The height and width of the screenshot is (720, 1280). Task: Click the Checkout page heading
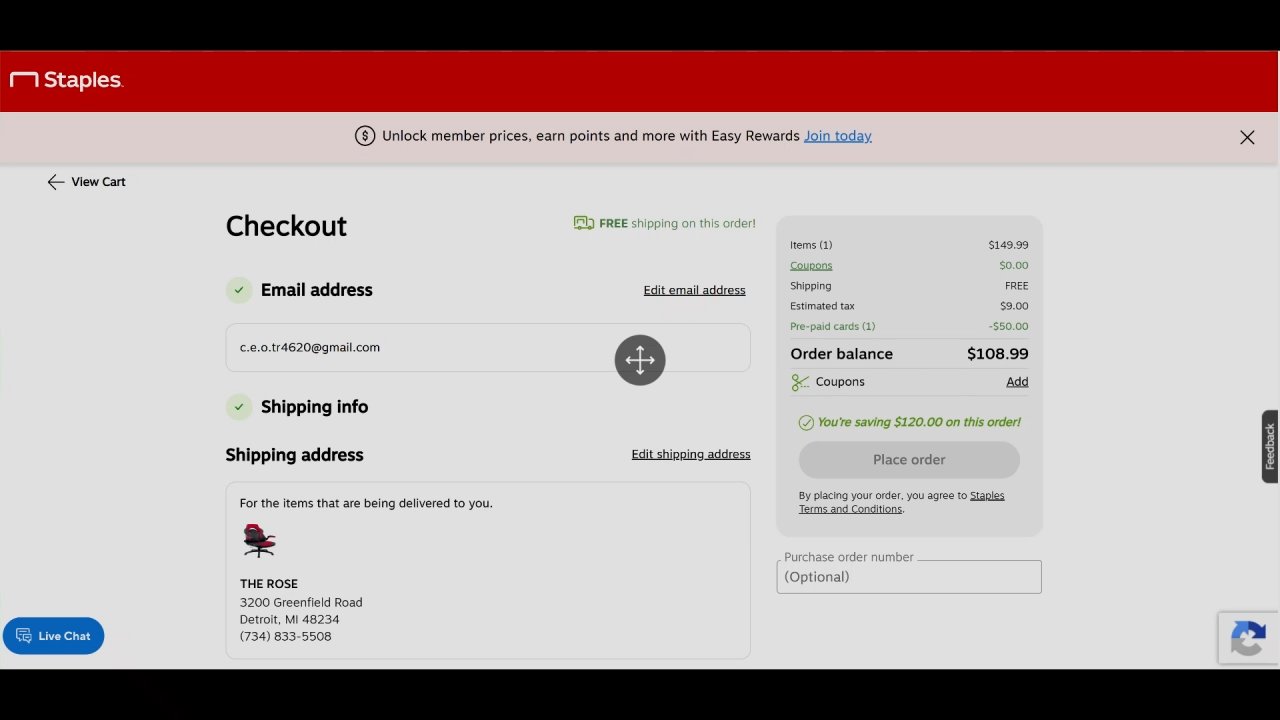[x=286, y=226]
